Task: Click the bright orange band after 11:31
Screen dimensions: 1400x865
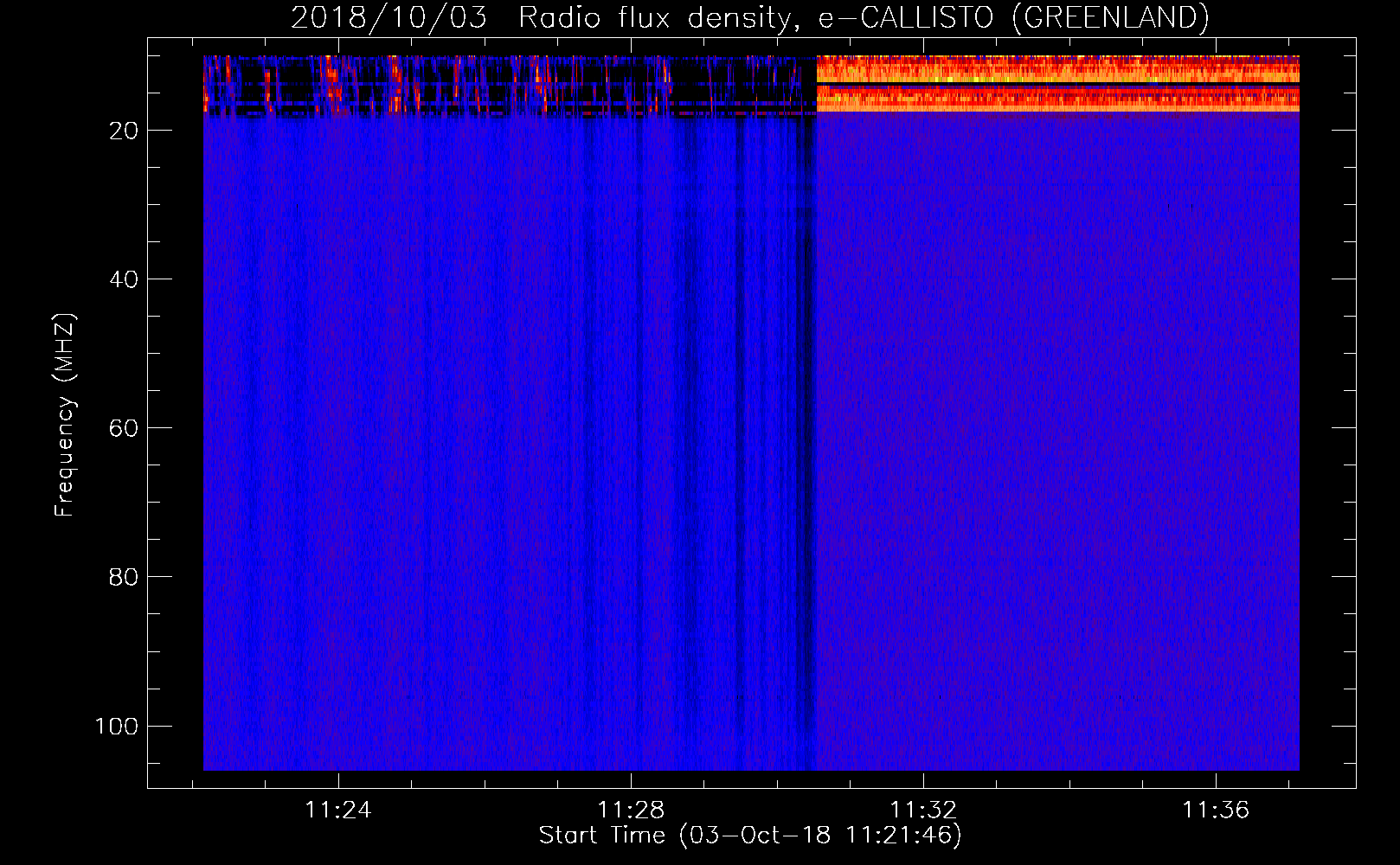Action: tap(1057, 83)
